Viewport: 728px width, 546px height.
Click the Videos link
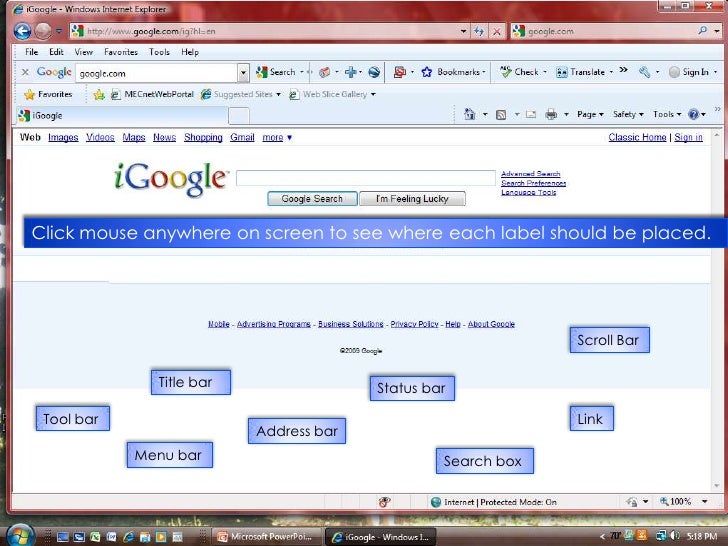pos(100,137)
